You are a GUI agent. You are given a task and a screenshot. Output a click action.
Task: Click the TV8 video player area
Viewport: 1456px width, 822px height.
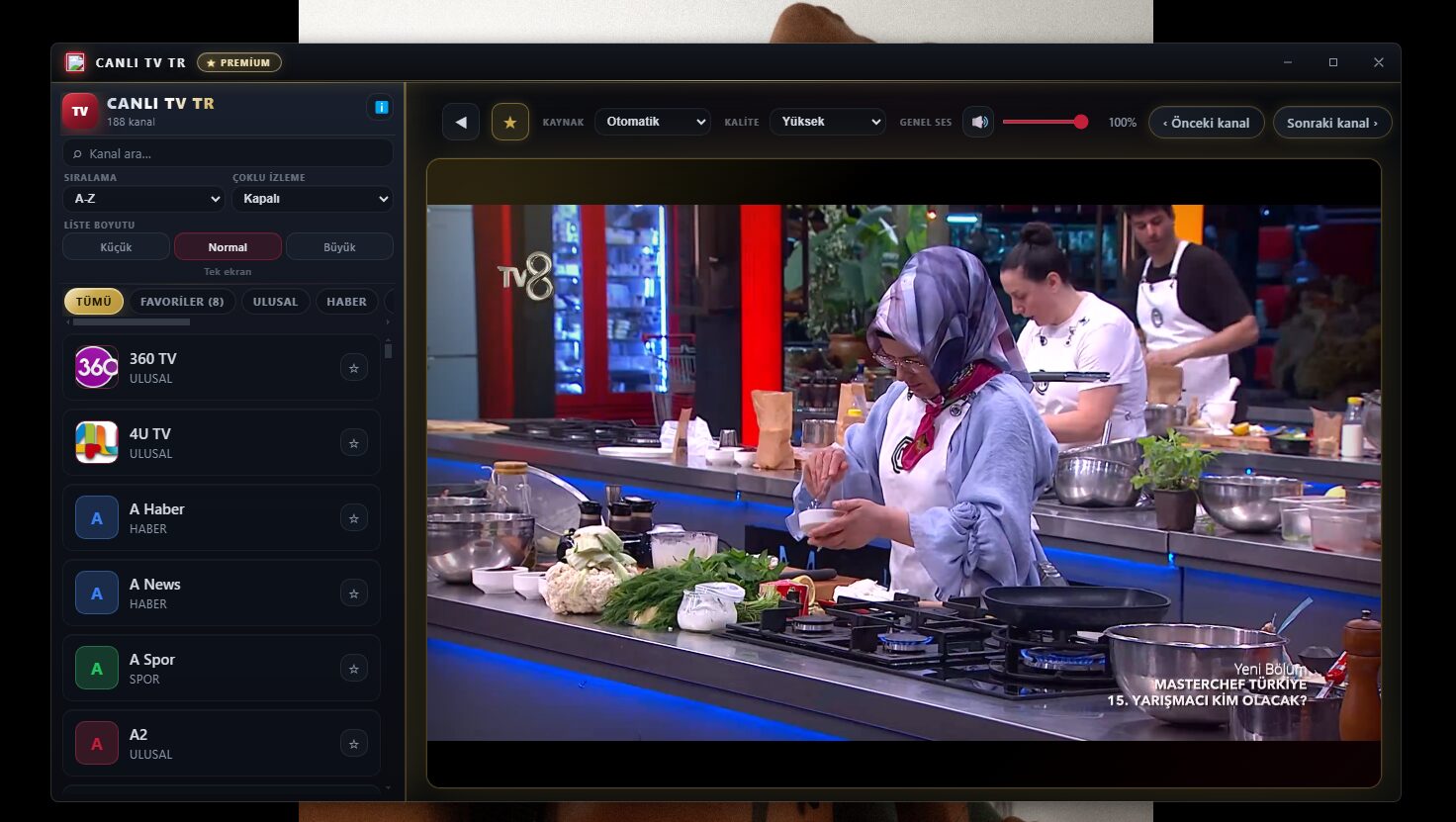click(x=903, y=473)
